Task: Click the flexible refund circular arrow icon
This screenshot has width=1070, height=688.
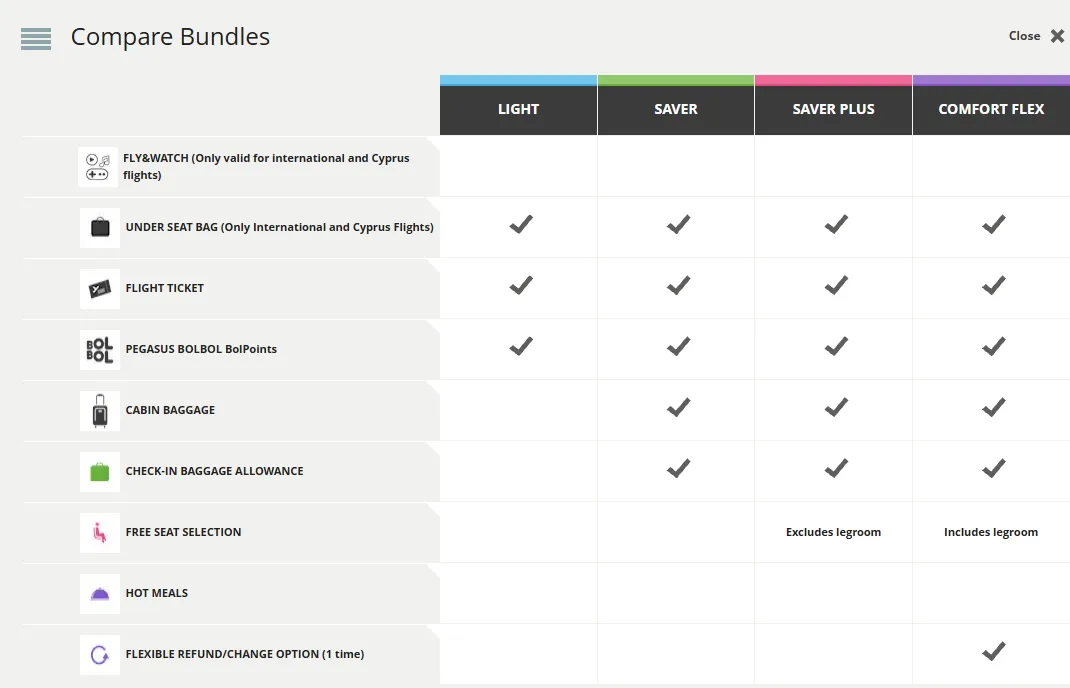Action: tap(100, 655)
